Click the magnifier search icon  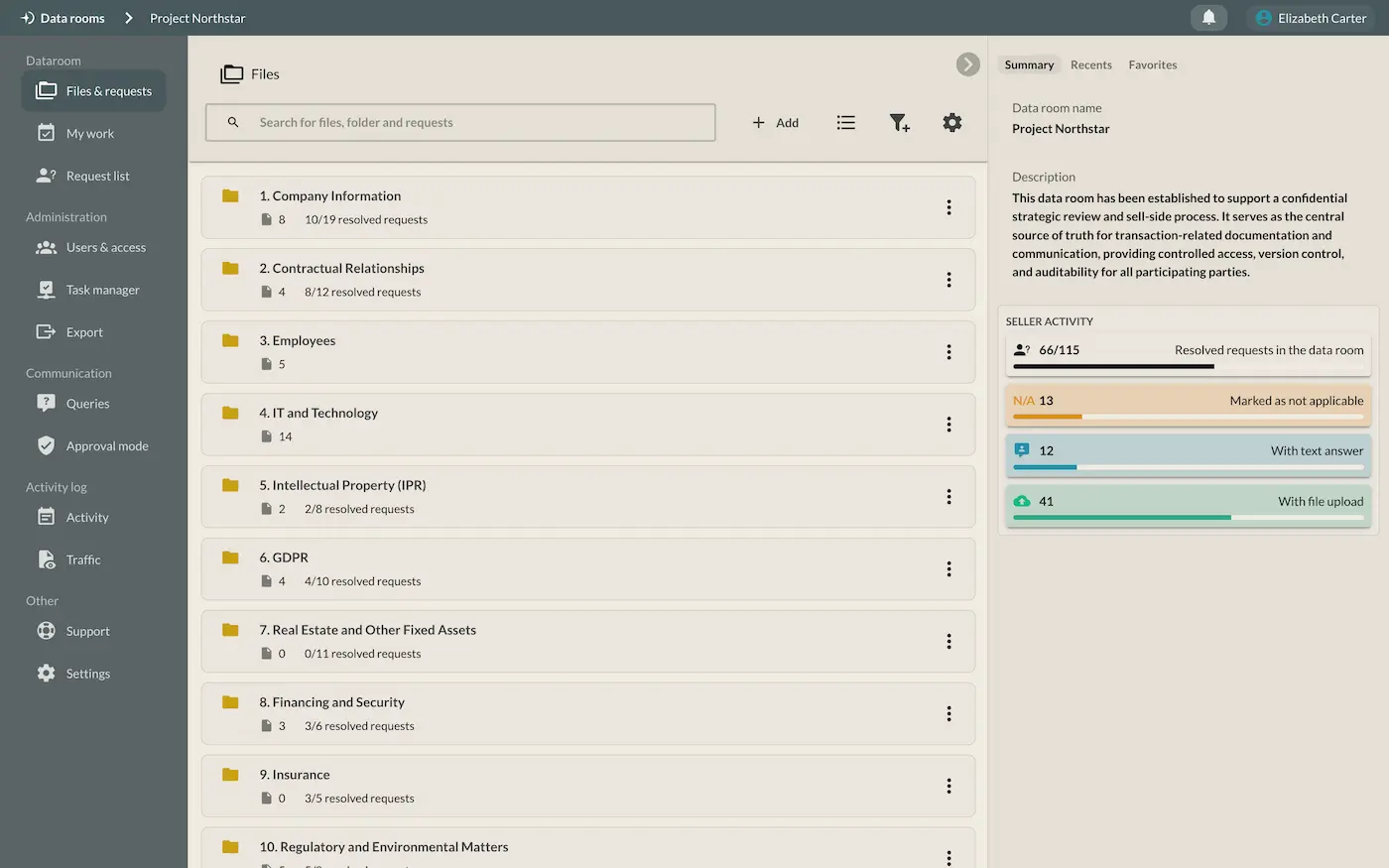coord(233,122)
